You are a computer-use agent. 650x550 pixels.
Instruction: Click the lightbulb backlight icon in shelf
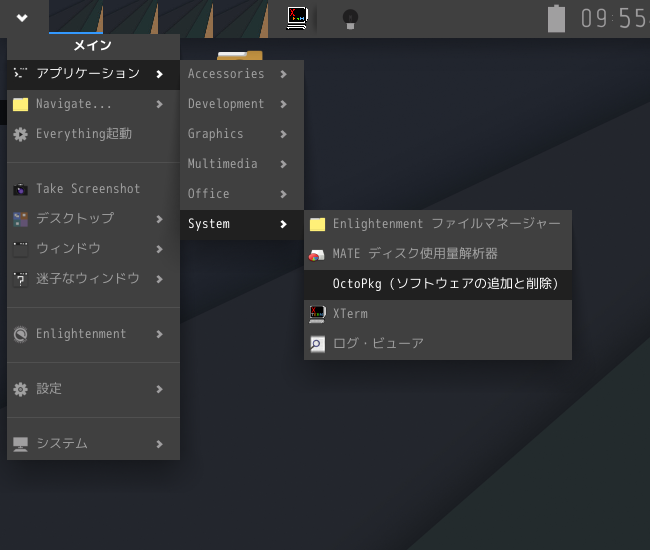click(350, 19)
